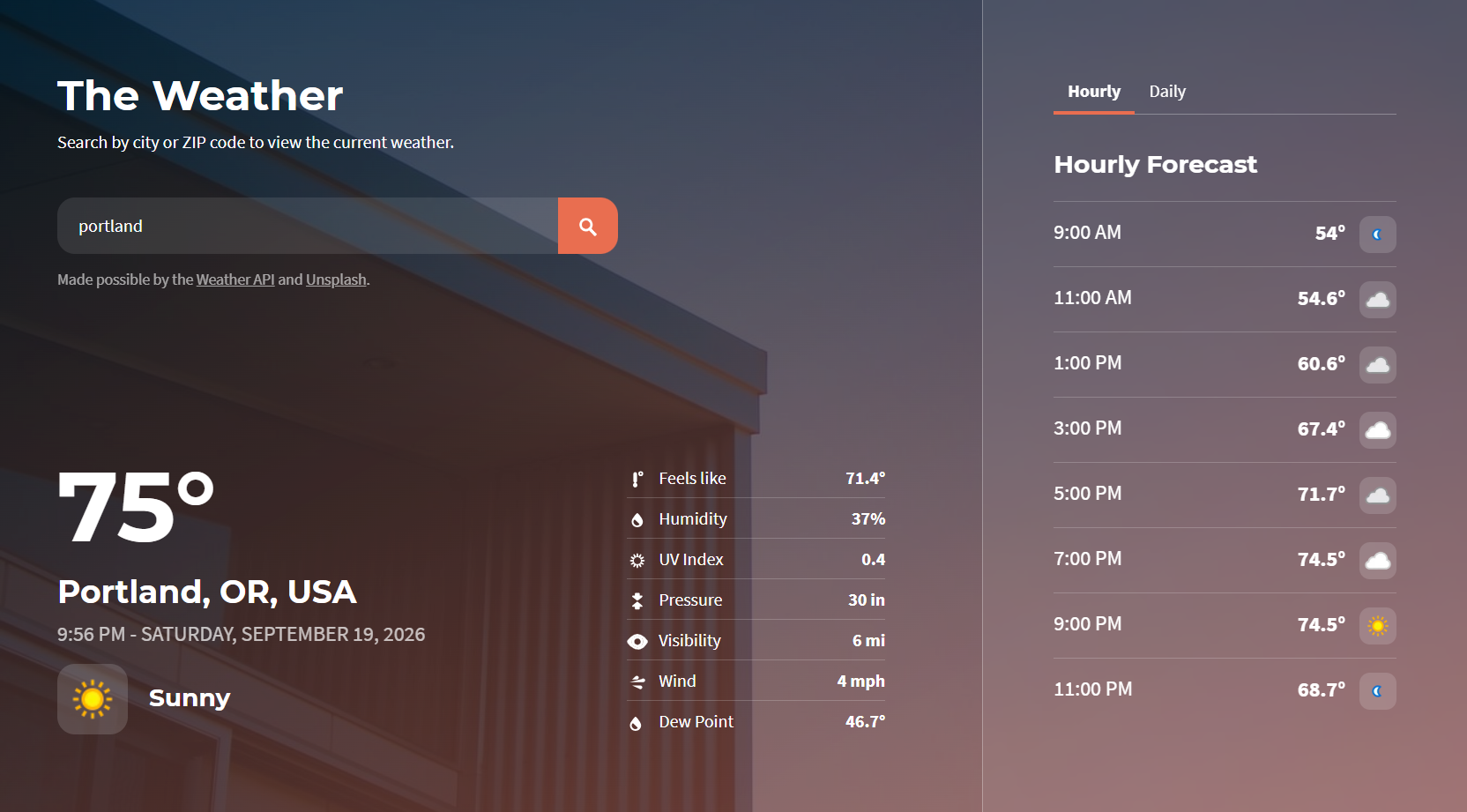Click the orange search magnifier button

point(588,226)
